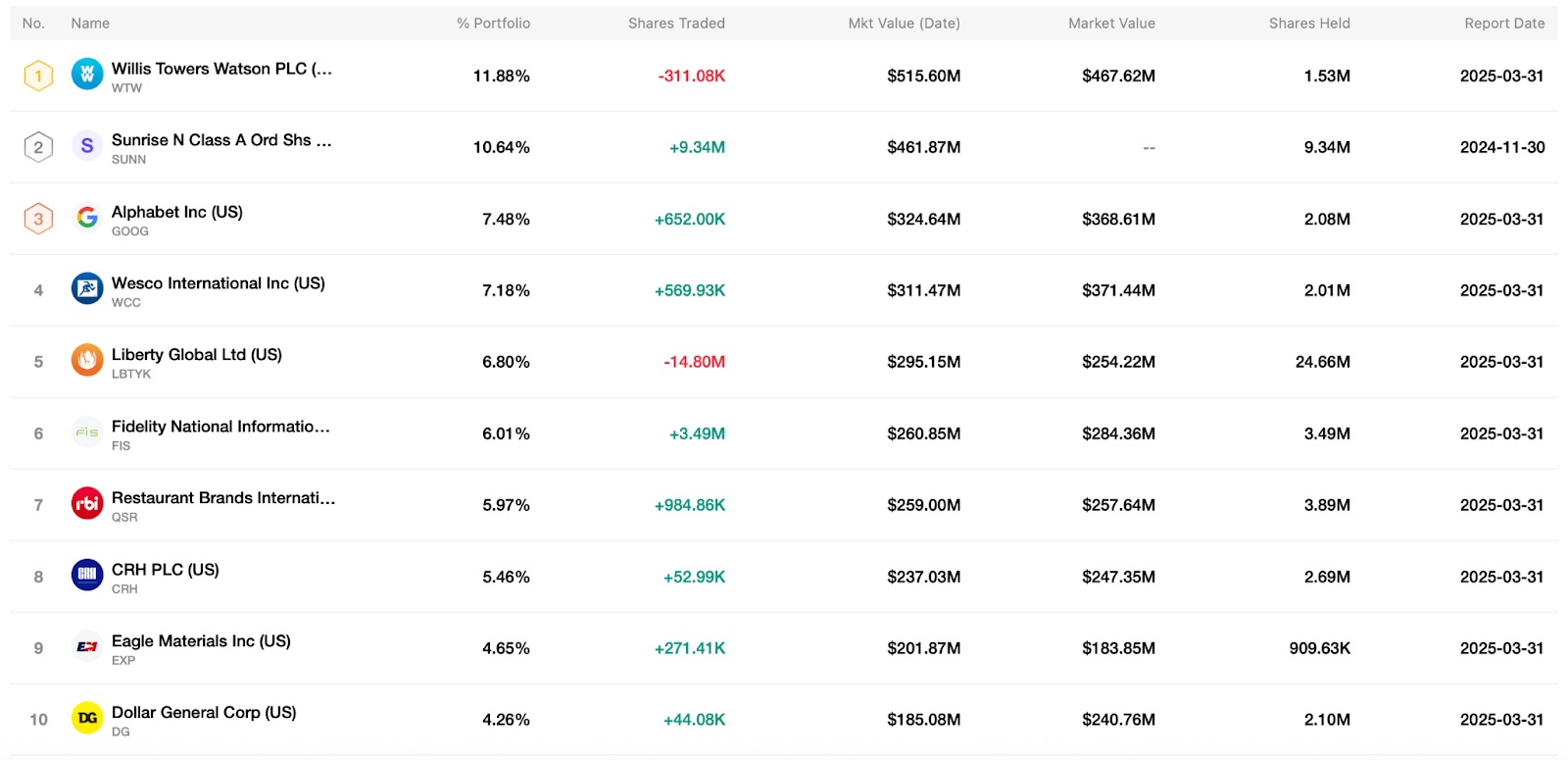Click the Fidelity National FIS logo
Screen dimensions: 1568x760
click(x=87, y=432)
